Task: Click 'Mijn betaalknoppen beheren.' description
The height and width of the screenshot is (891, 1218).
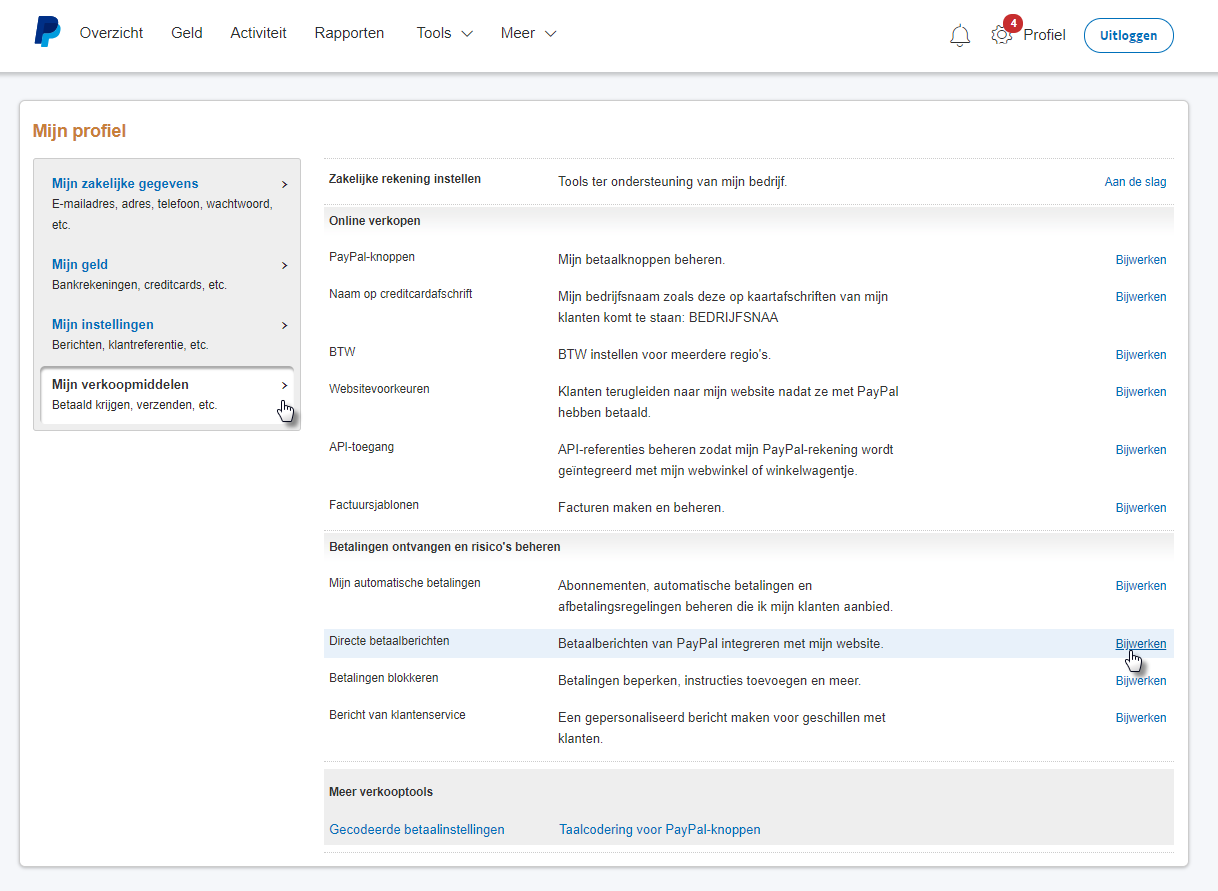Action: (641, 260)
